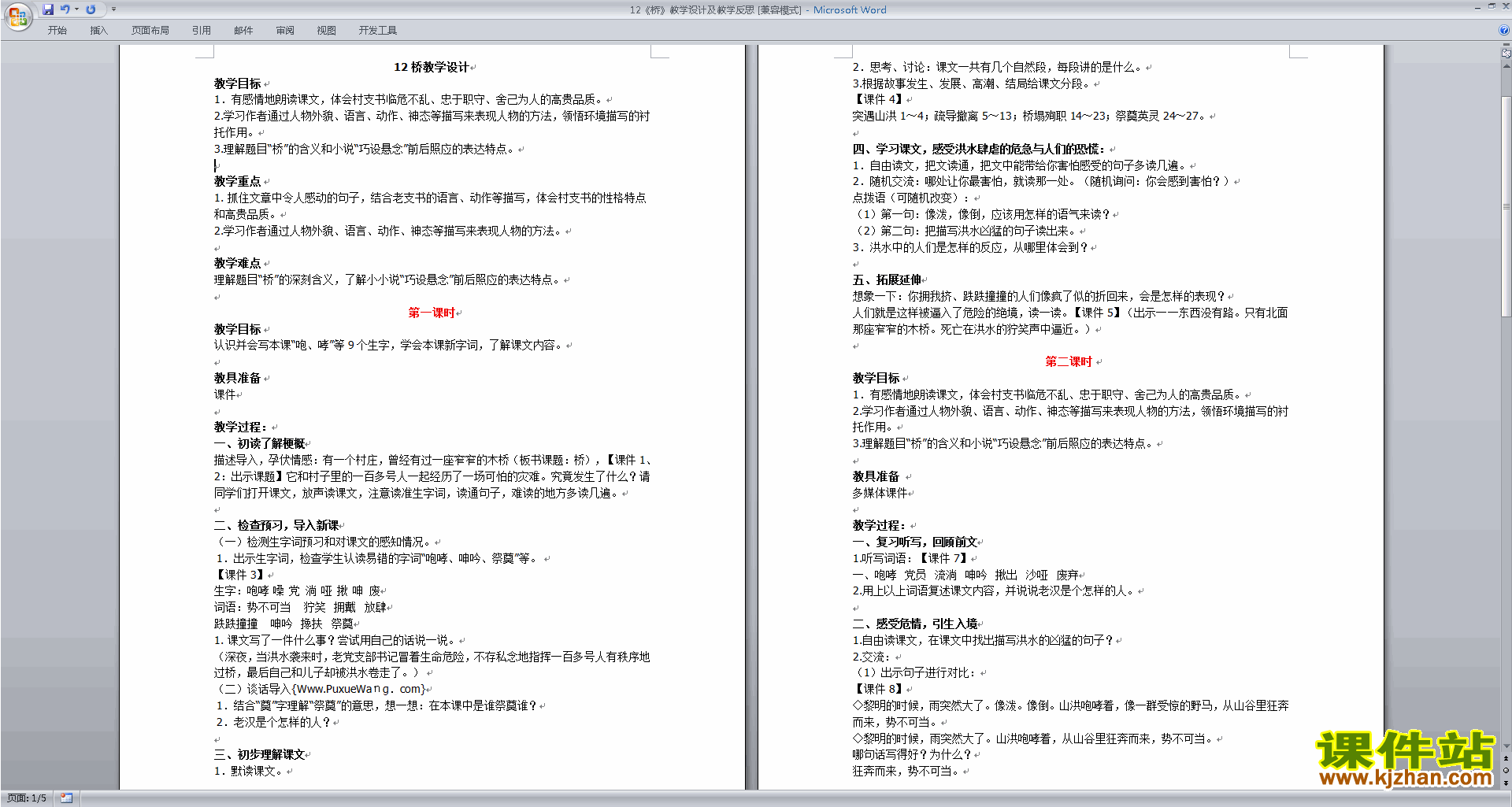Open the Office button menu
Image resolution: width=1512 pixels, height=807 pixels.
(x=17, y=17)
